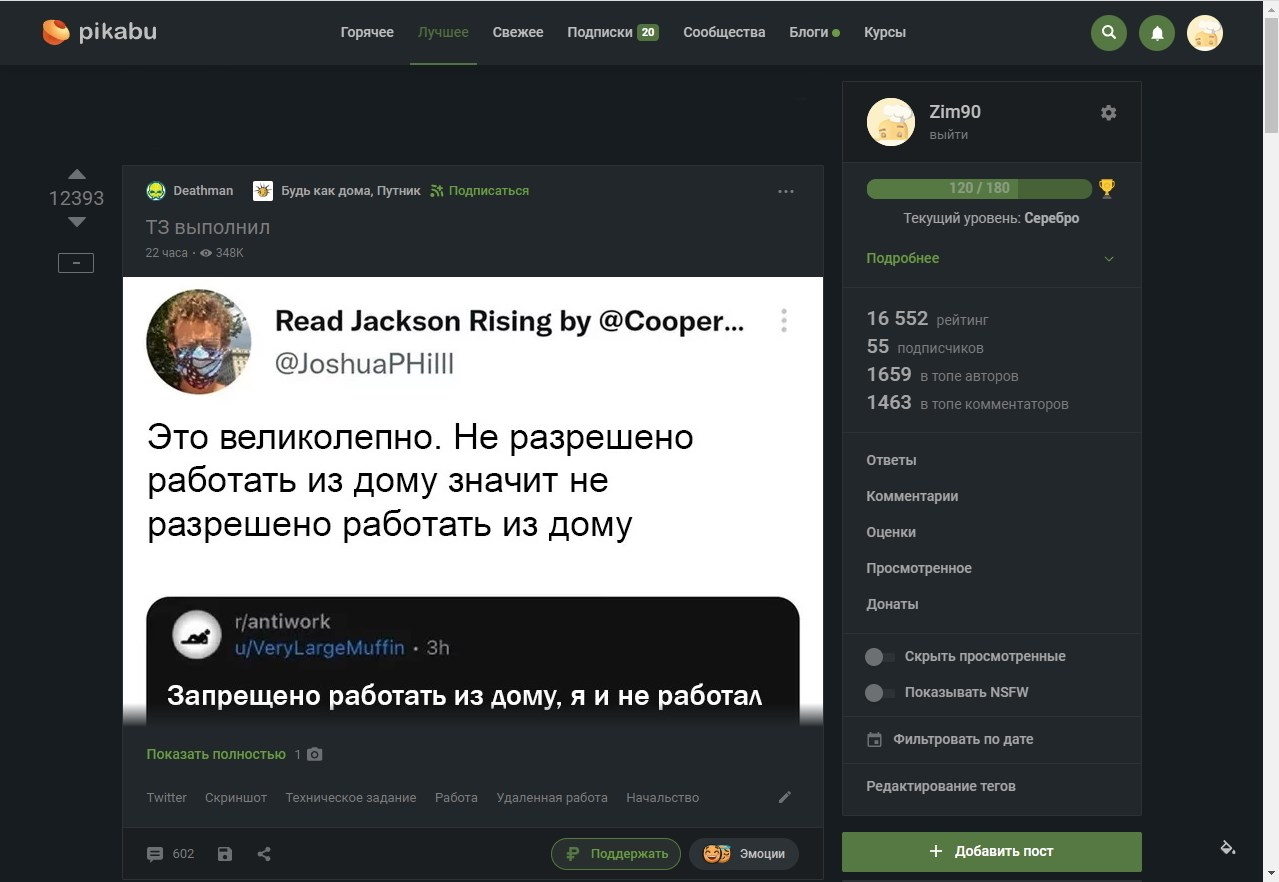Open tweet image three-dot menu
1279x882 pixels.
pyautogui.click(x=784, y=320)
